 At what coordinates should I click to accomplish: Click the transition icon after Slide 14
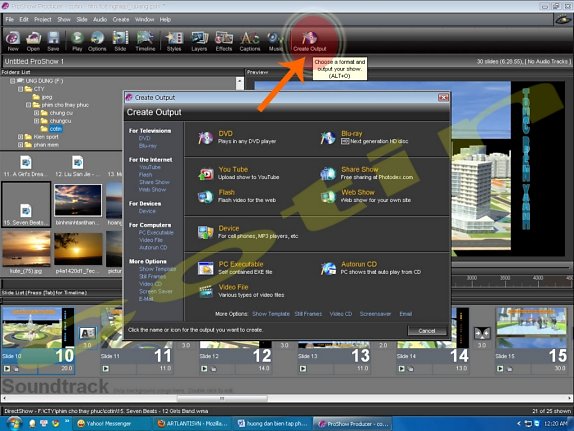click(482, 334)
